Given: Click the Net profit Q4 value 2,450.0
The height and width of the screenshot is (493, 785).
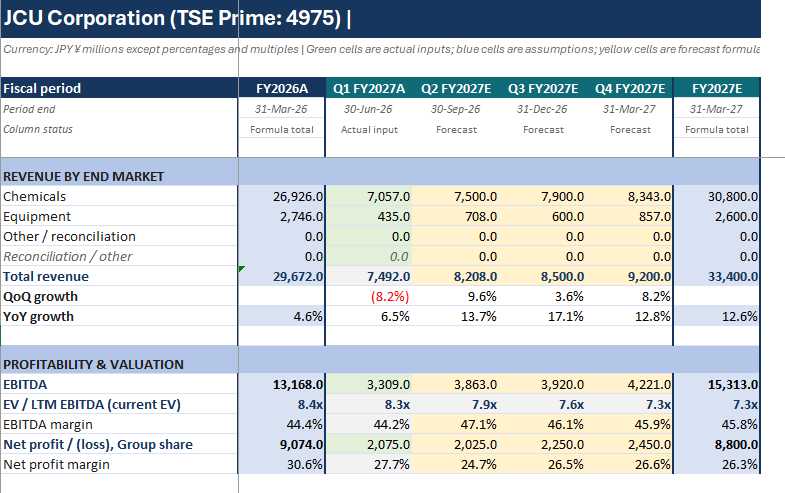Looking at the screenshot, I should (630, 444).
